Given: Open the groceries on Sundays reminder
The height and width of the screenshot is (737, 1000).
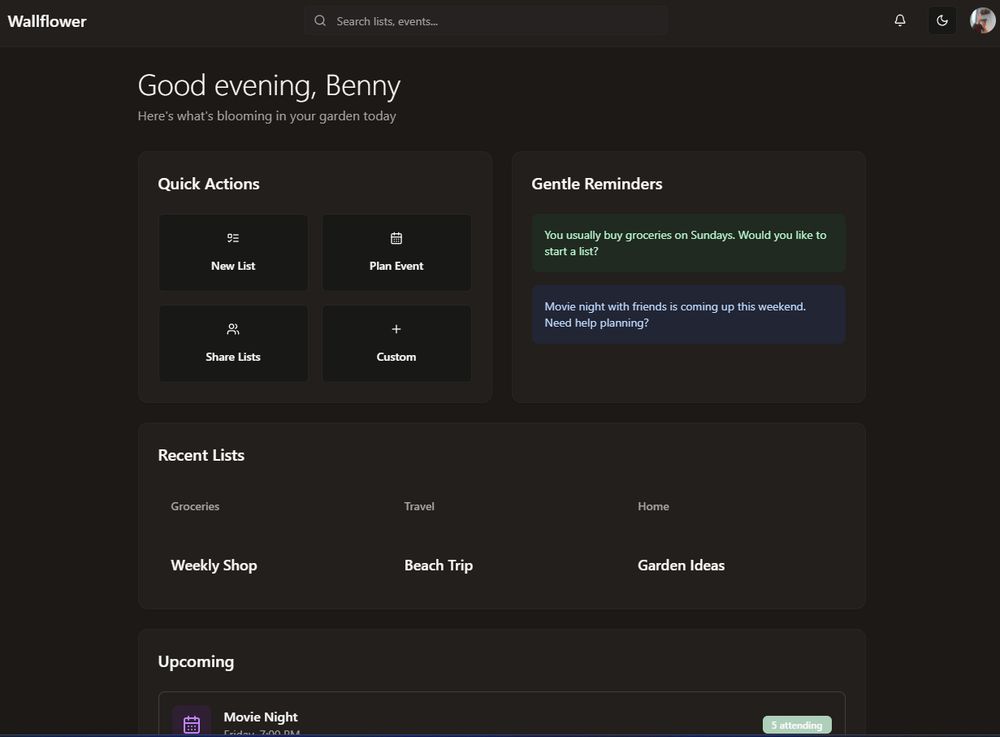Looking at the screenshot, I should coord(689,243).
